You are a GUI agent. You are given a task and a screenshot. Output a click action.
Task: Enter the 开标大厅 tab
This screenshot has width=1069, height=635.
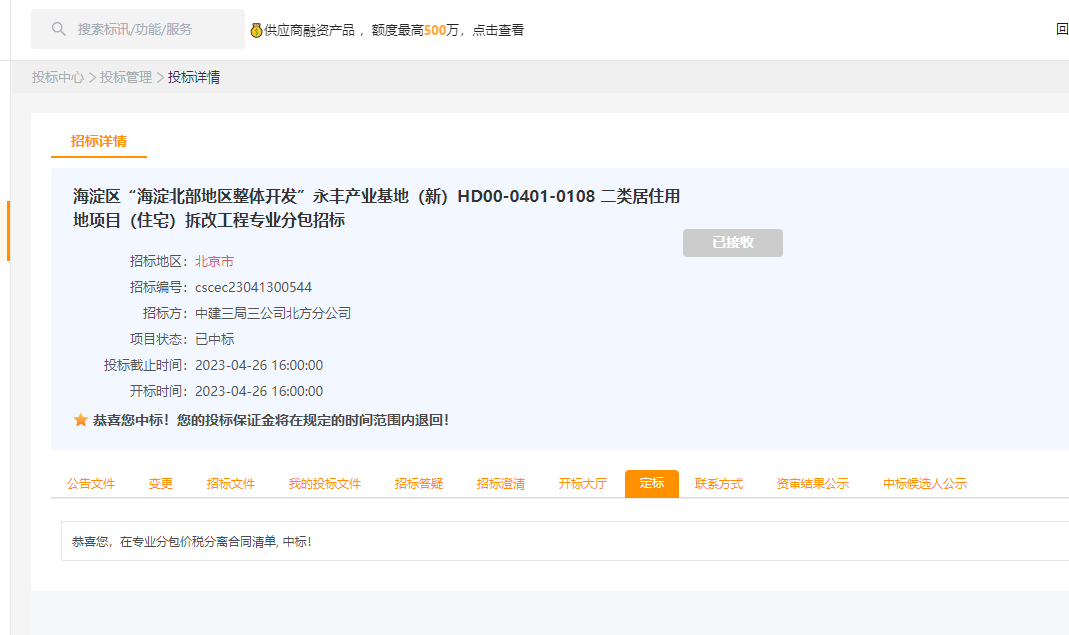pyautogui.click(x=583, y=484)
